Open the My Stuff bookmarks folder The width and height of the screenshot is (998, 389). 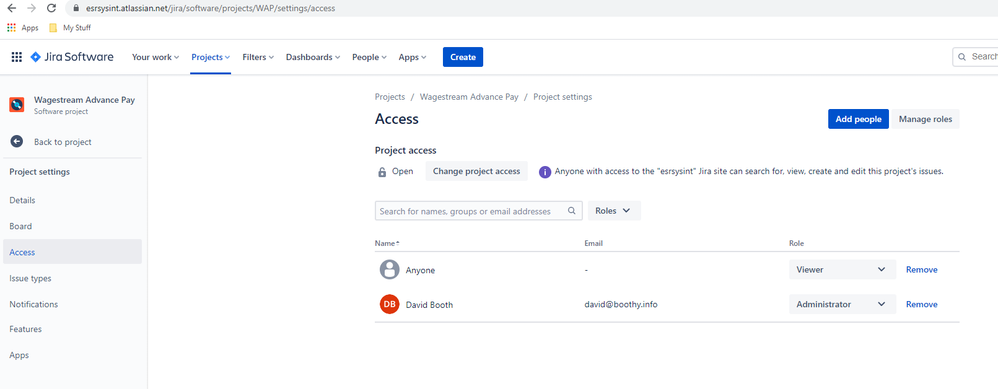[x=70, y=28]
